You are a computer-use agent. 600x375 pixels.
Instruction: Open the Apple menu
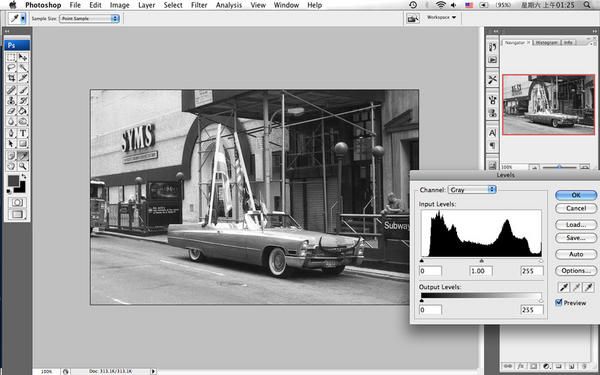point(12,5)
